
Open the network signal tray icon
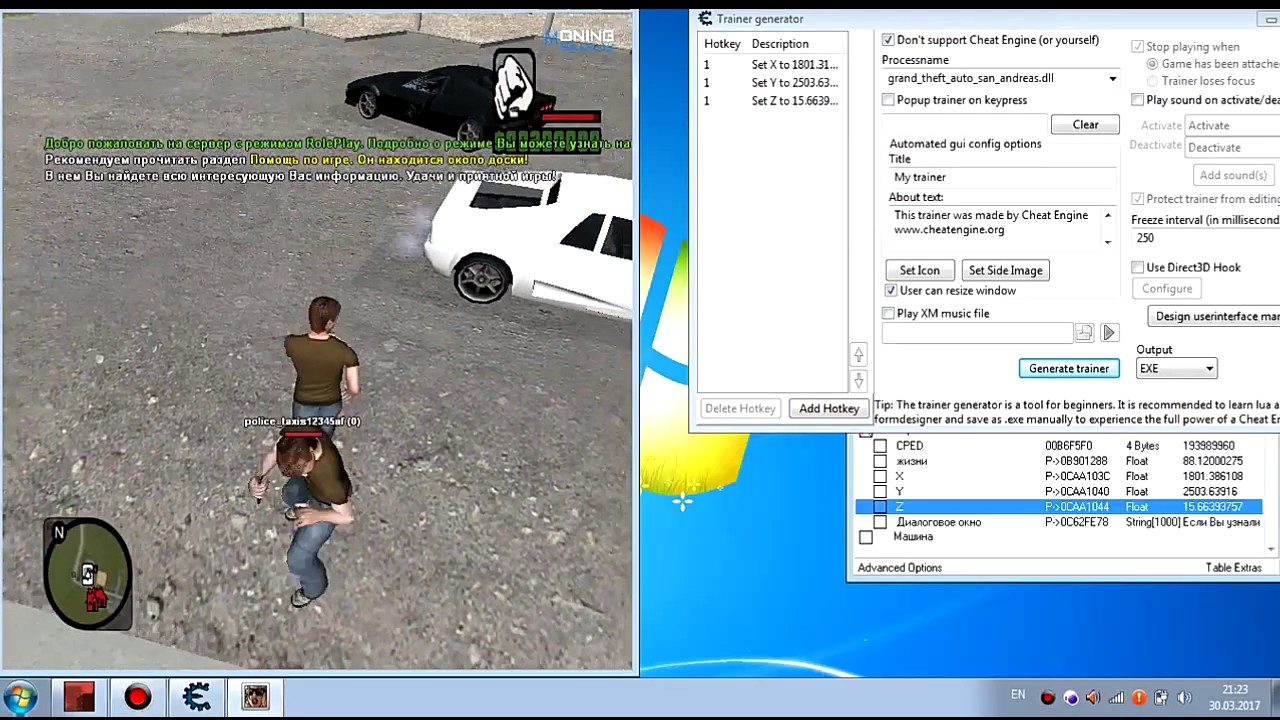pyautogui.click(x=1116, y=698)
